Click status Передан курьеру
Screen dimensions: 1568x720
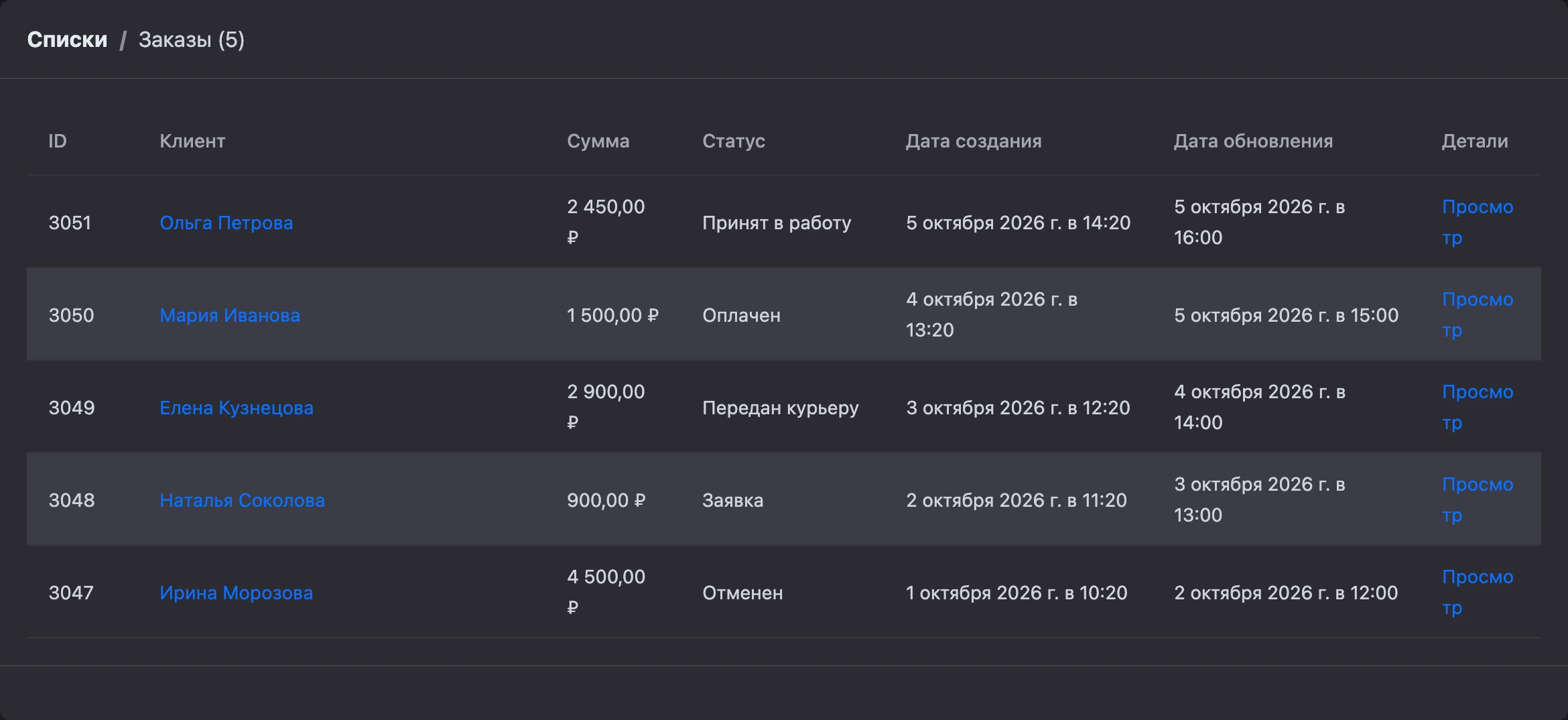[781, 408]
